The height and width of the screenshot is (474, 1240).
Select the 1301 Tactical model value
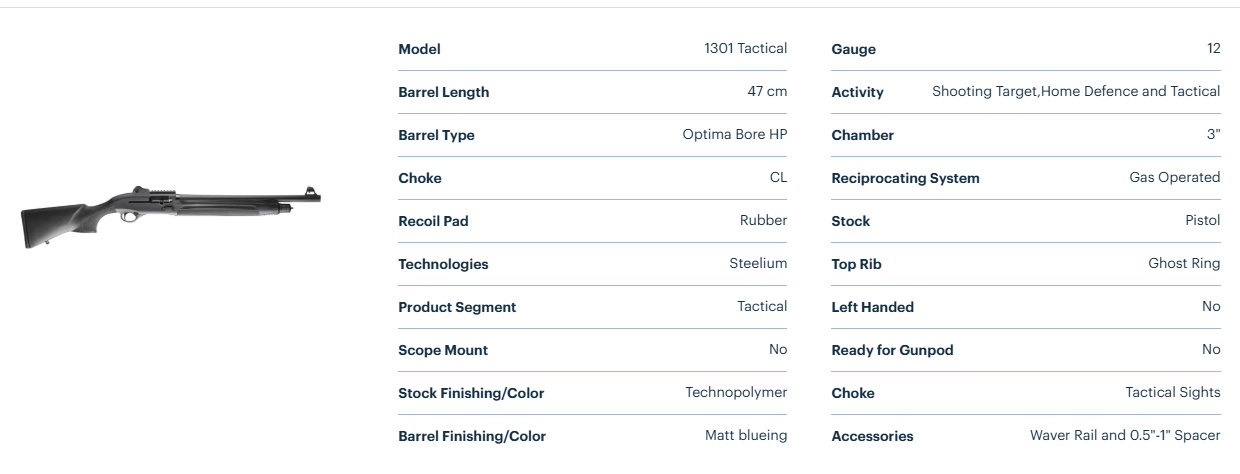(745, 48)
